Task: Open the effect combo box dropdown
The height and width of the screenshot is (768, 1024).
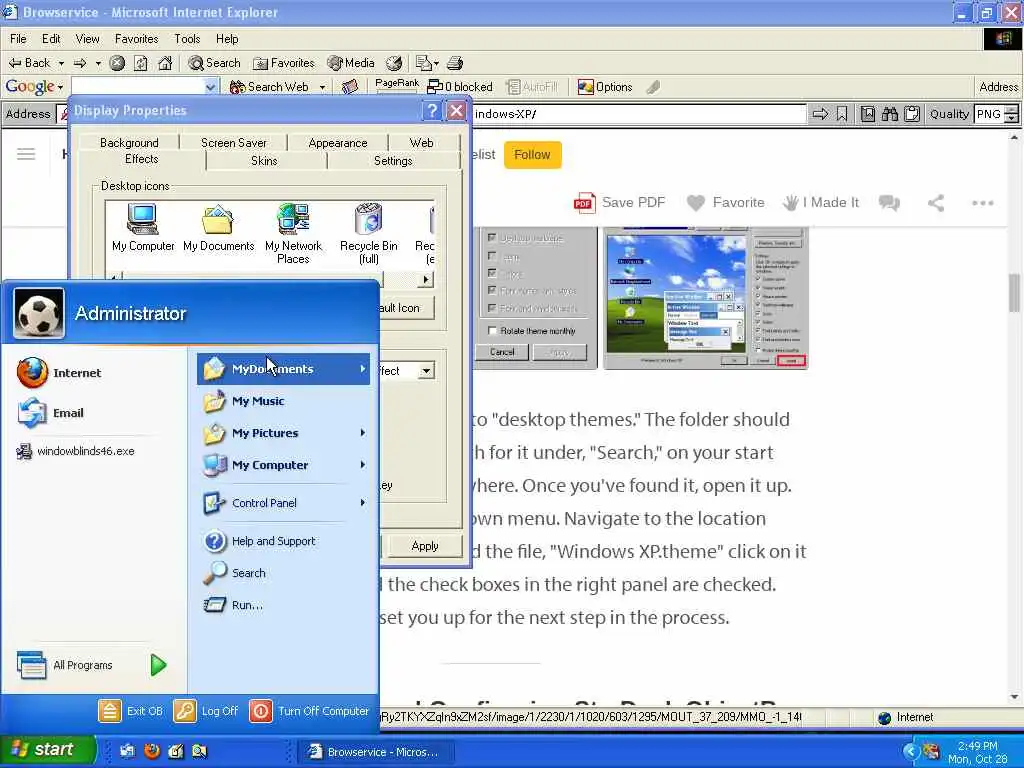Action: pos(426,371)
